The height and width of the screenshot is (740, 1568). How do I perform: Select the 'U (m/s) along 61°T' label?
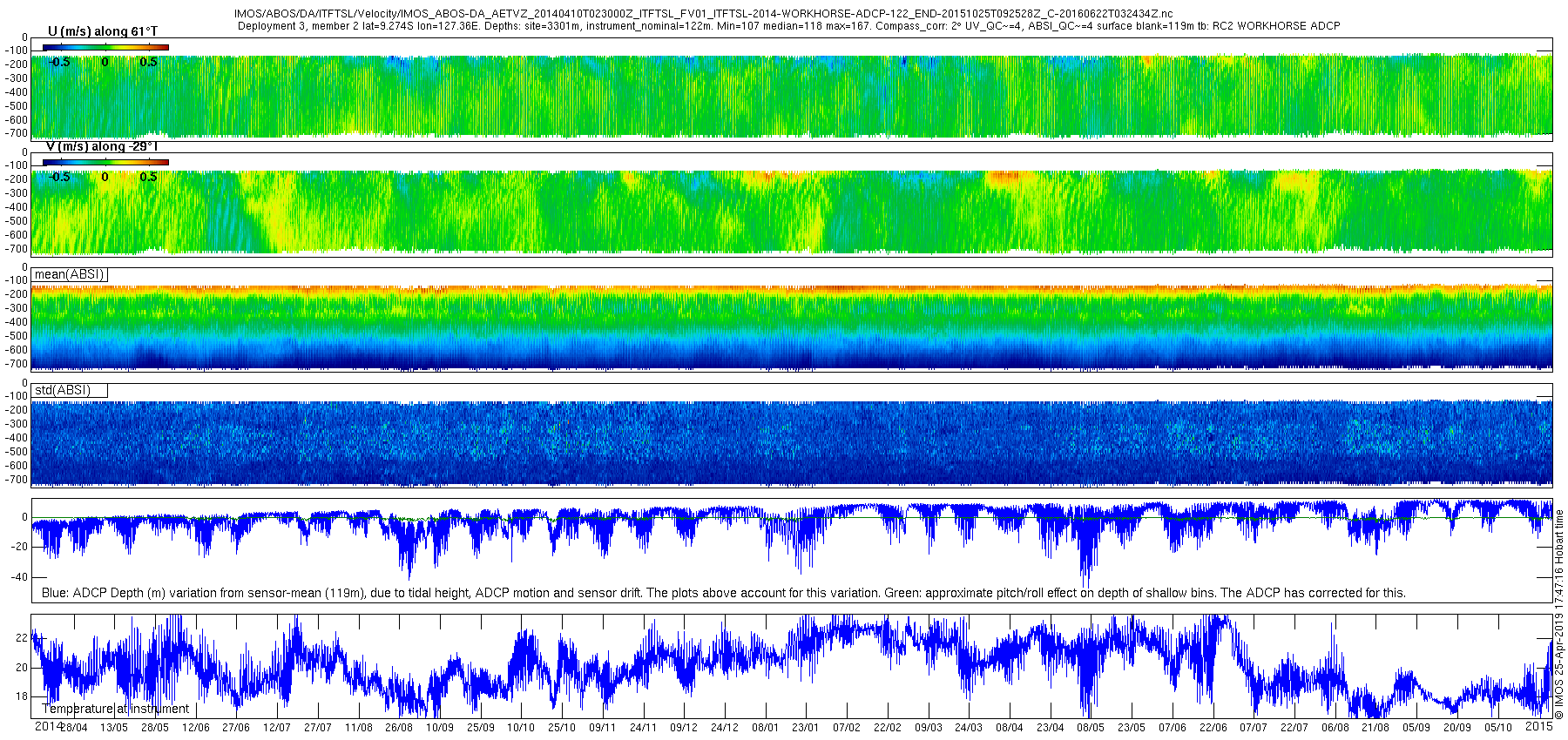103,31
